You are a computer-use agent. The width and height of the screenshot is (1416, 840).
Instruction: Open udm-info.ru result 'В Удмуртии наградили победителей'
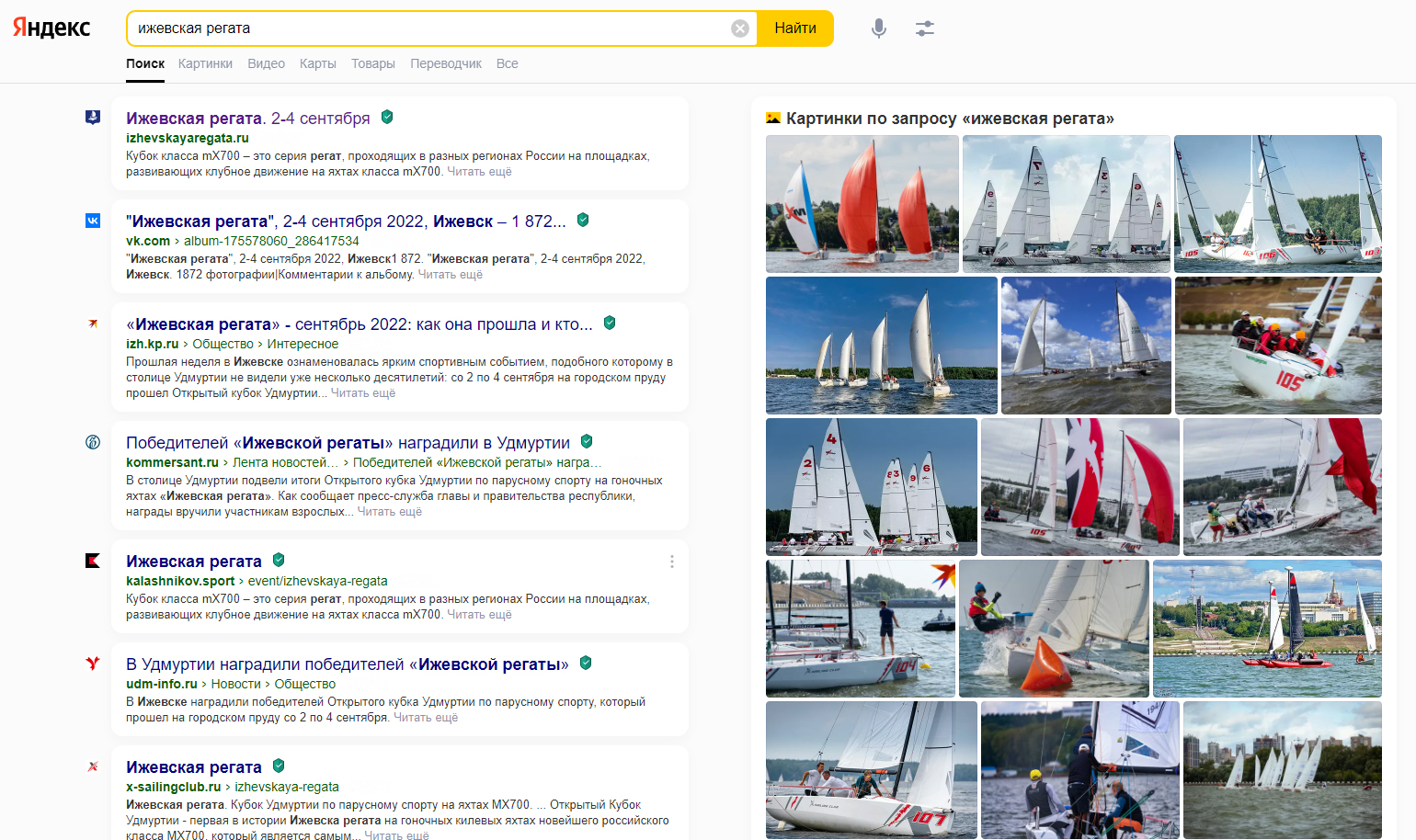tap(348, 664)
